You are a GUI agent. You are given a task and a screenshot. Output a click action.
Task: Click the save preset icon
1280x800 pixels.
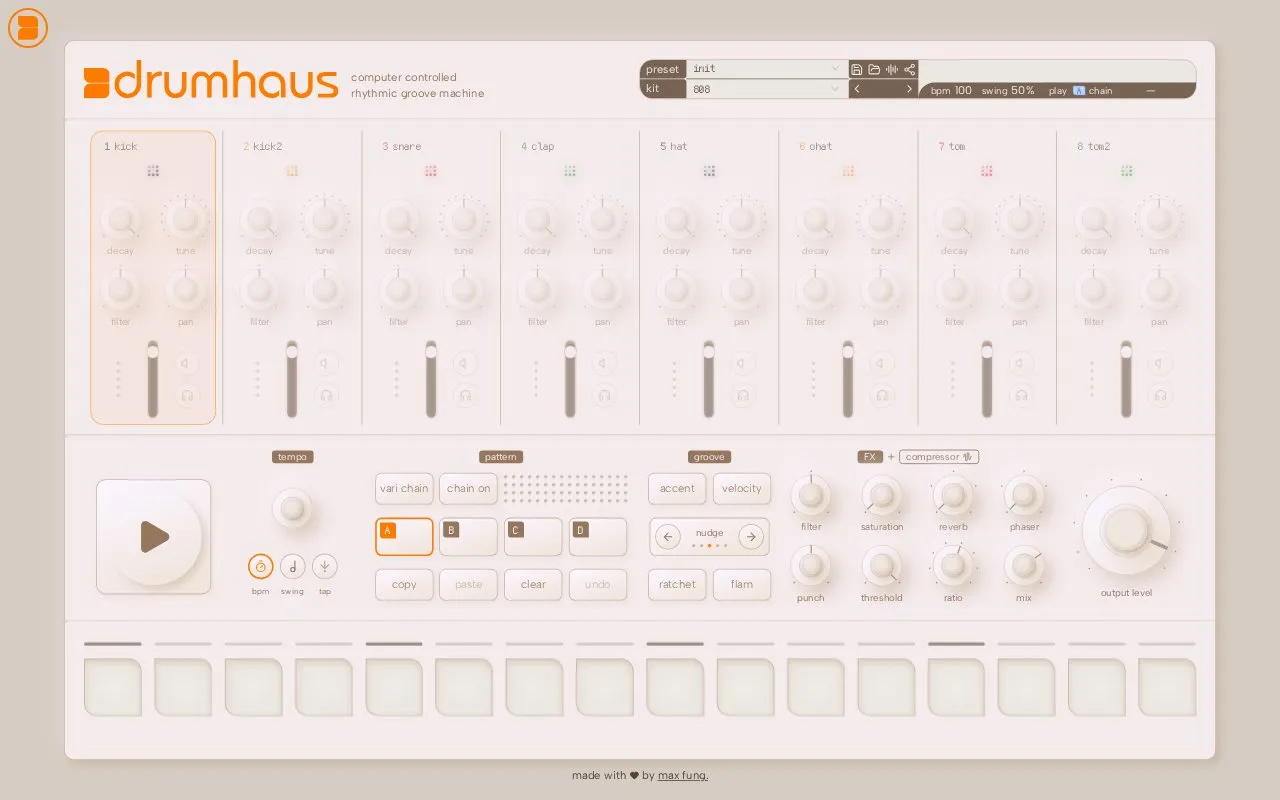(x=857, y=69)
